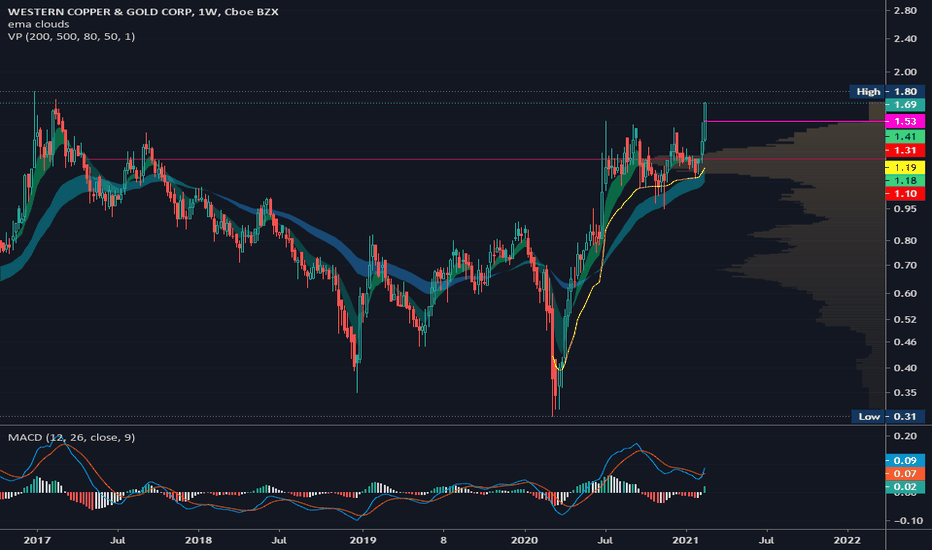Select the red horizontal line at 1.31

[484, 159]
